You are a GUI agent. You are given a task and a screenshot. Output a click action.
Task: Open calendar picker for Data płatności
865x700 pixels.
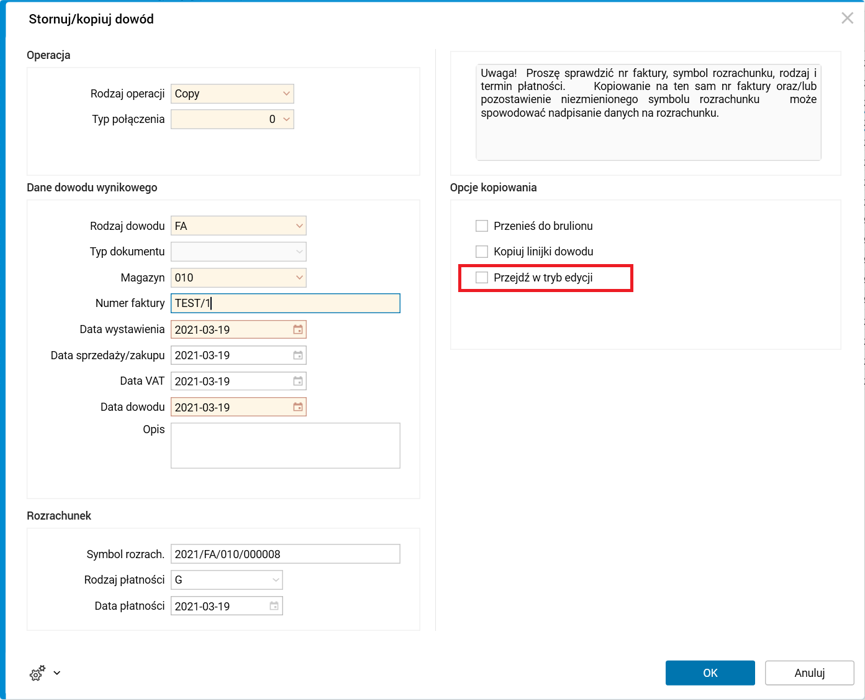coord(274,606)
